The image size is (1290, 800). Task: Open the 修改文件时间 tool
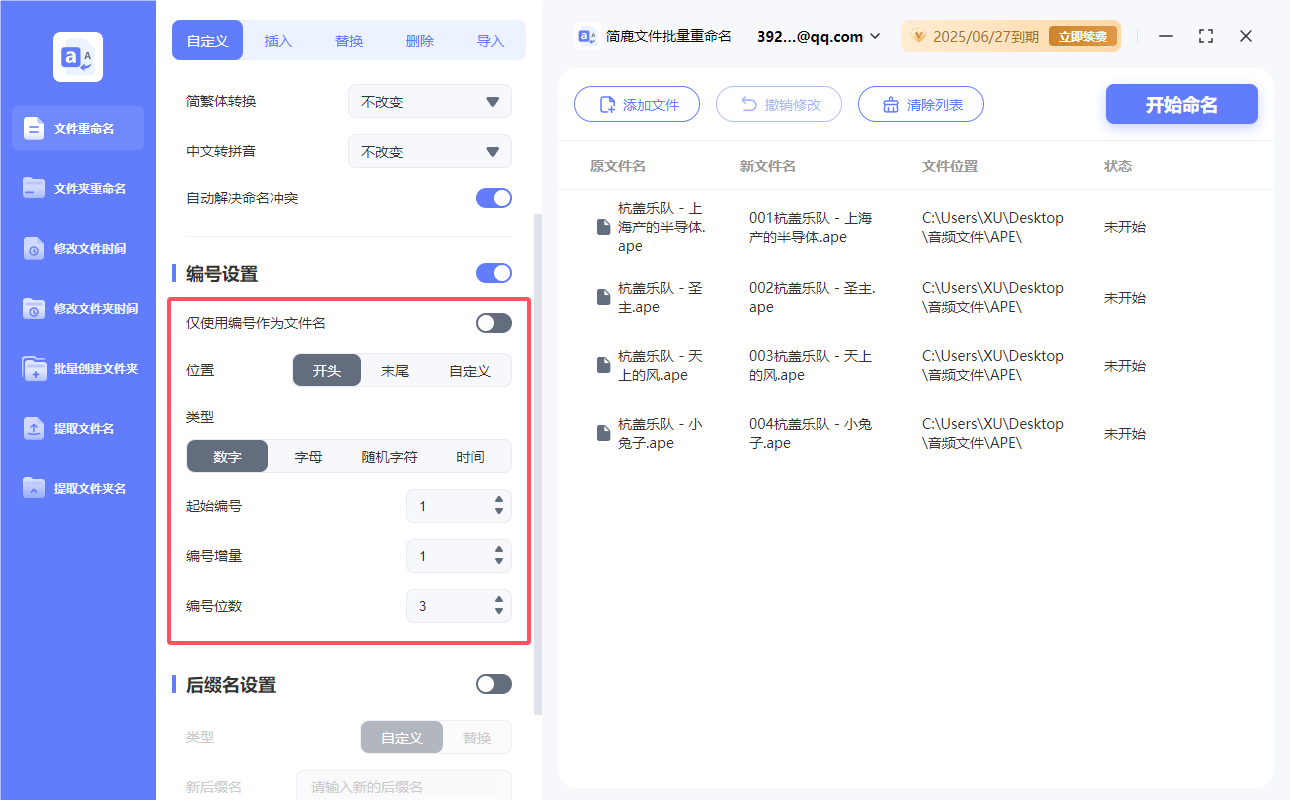click(x=77, y=248)
